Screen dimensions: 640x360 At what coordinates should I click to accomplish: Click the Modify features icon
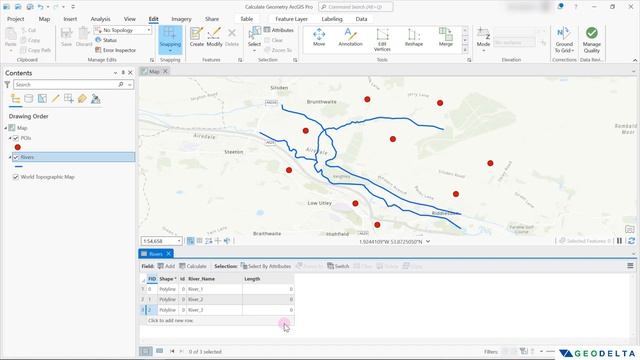click(x=214, y=36)
